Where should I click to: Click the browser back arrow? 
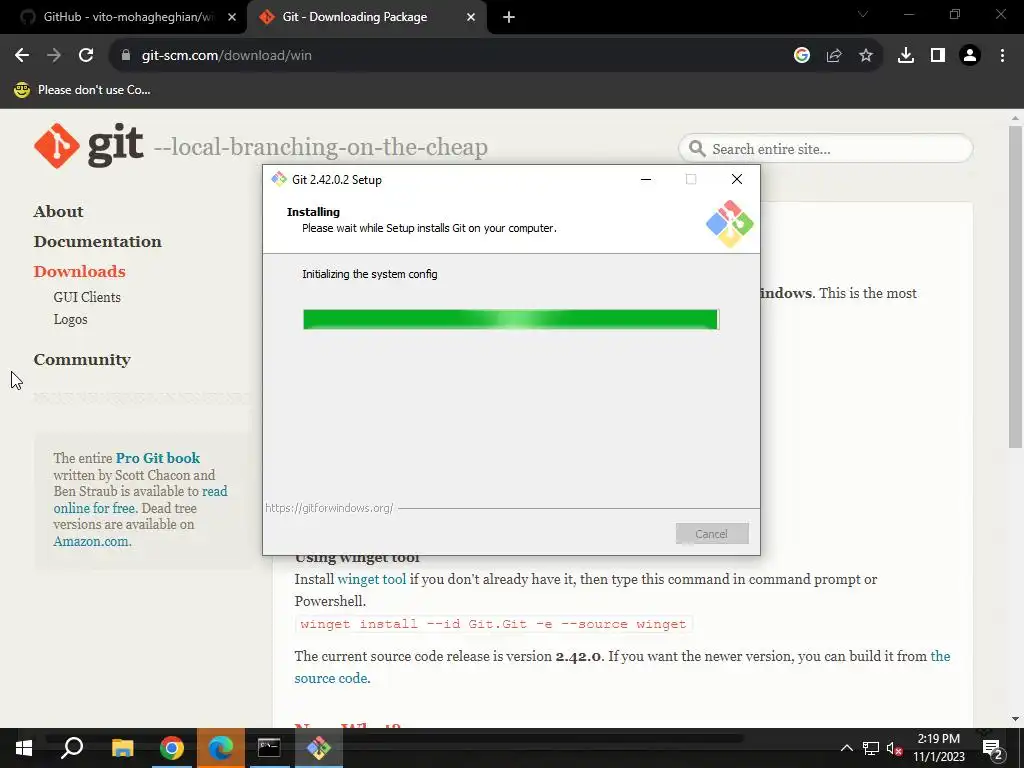pyautogui.click(x=22, y=56)
